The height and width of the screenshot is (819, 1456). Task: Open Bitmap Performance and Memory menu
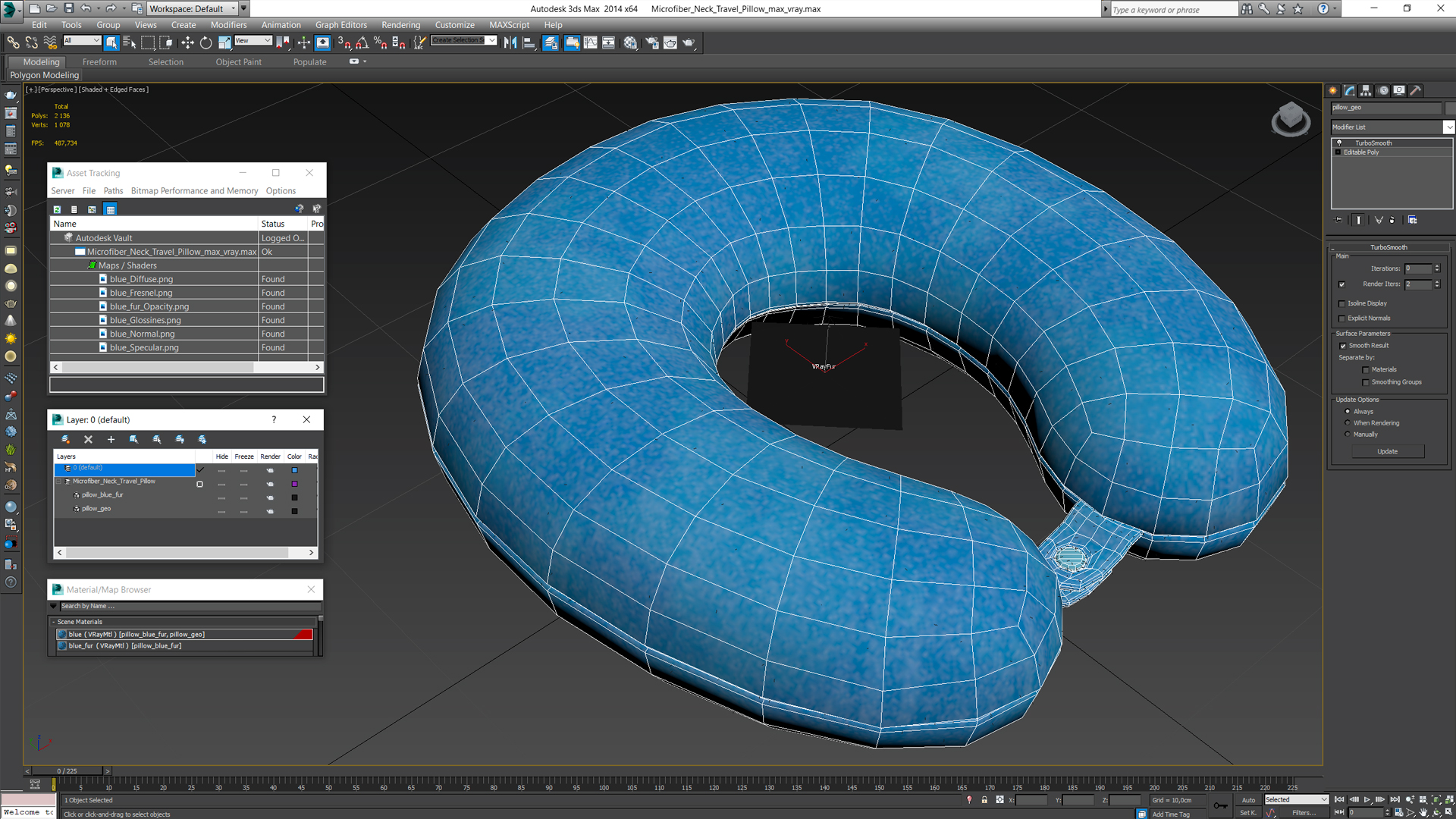[194, 191]
